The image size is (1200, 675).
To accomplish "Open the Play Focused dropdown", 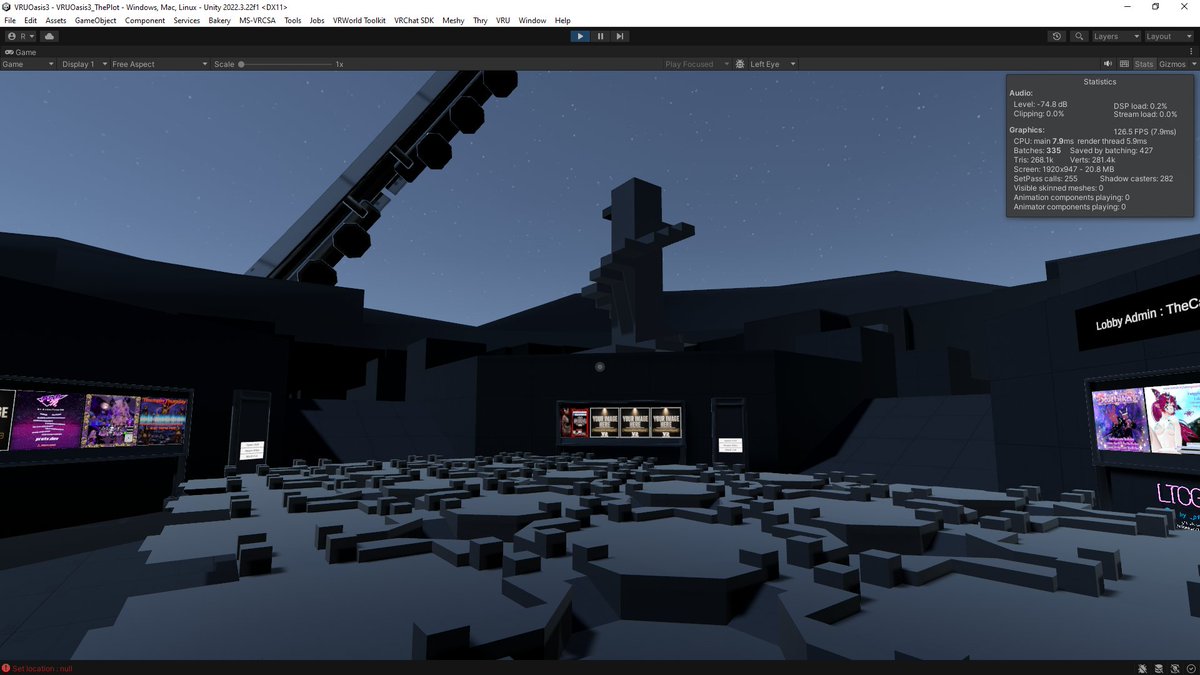I will (x=695, y=64).
